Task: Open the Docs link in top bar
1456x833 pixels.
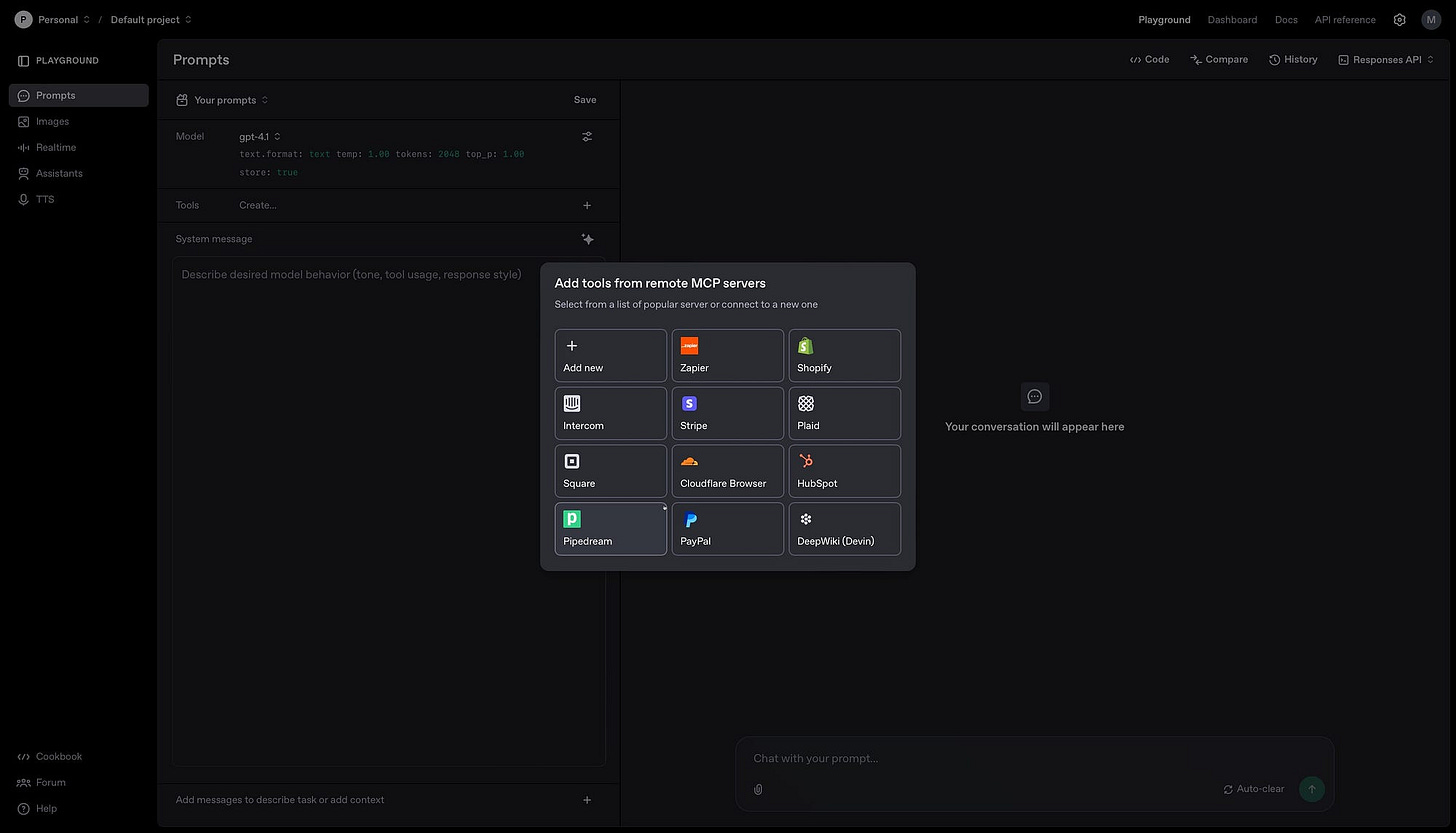Action: pyautogui.click(x=1286, y=20)
